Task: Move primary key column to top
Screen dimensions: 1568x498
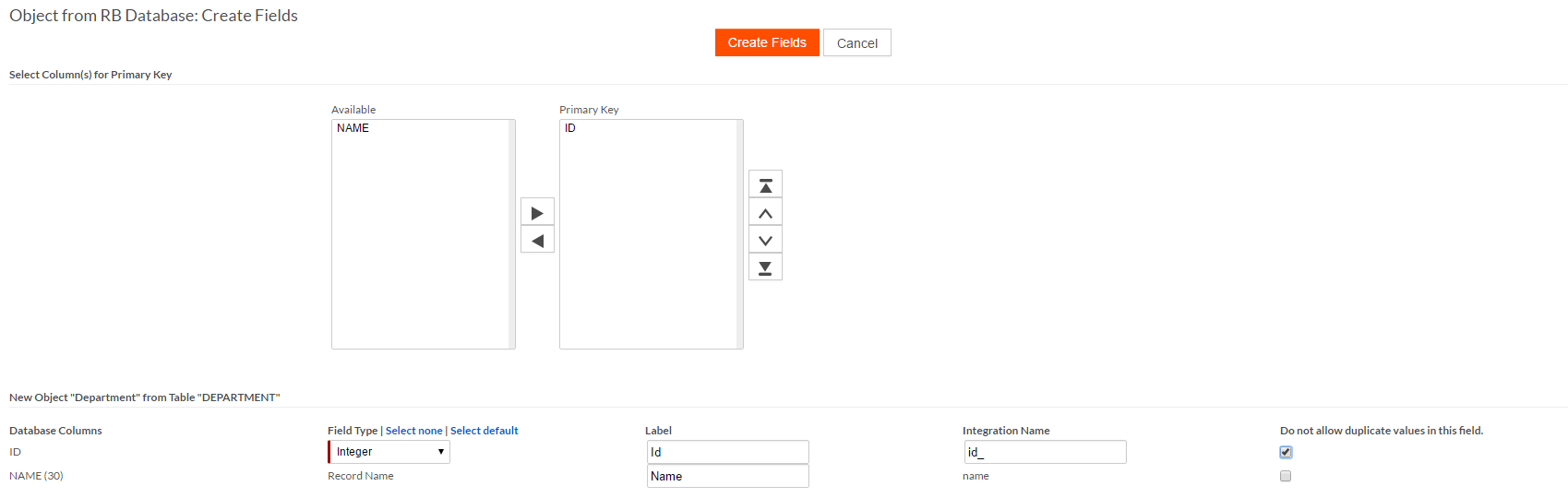Action: (x=765, y=185)
